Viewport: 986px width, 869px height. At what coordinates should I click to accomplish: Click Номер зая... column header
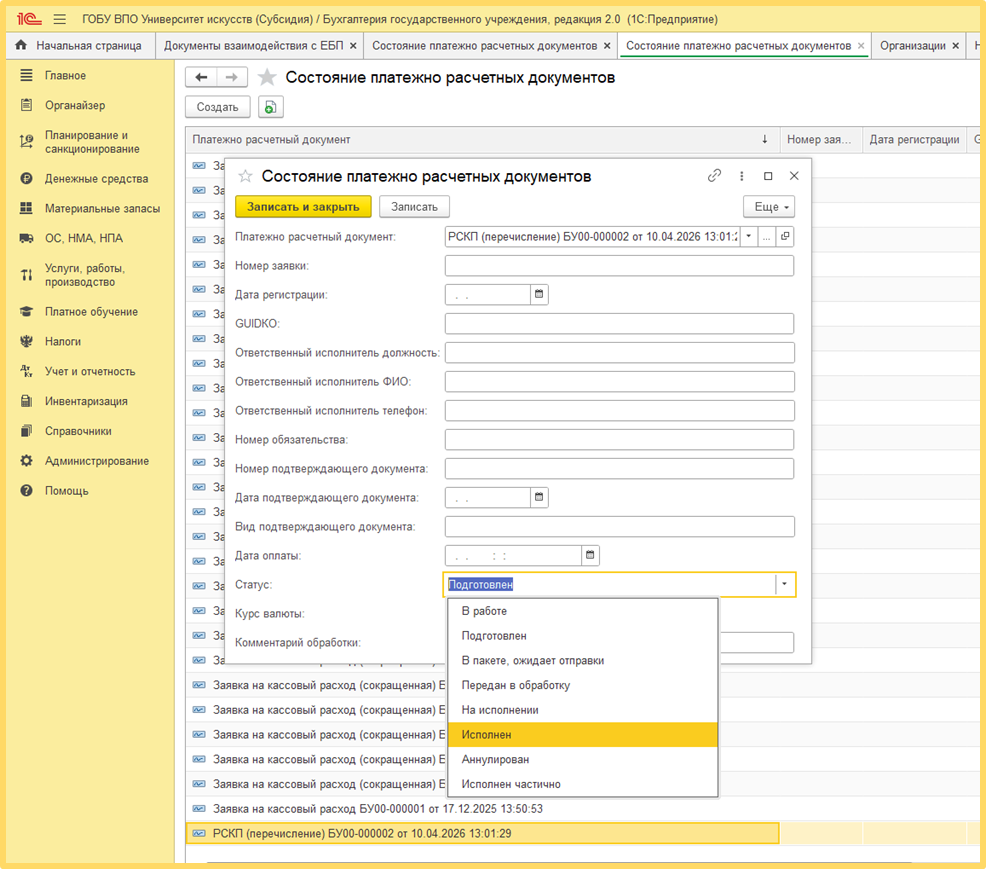click(x=820, y=140)
